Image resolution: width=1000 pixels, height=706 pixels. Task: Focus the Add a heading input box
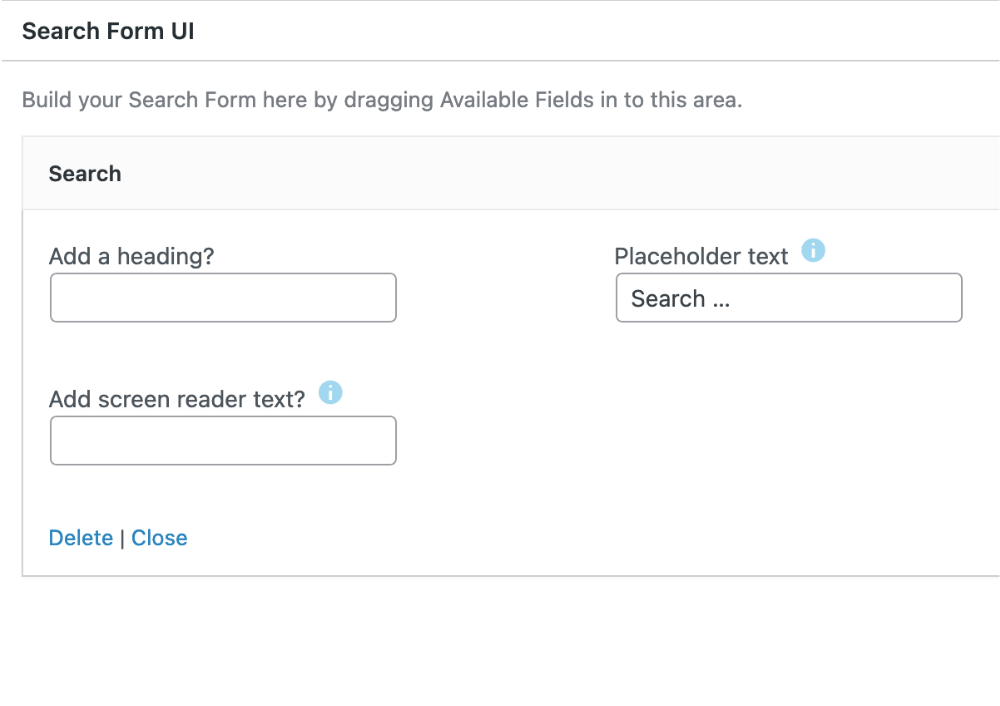pos(223,298)
